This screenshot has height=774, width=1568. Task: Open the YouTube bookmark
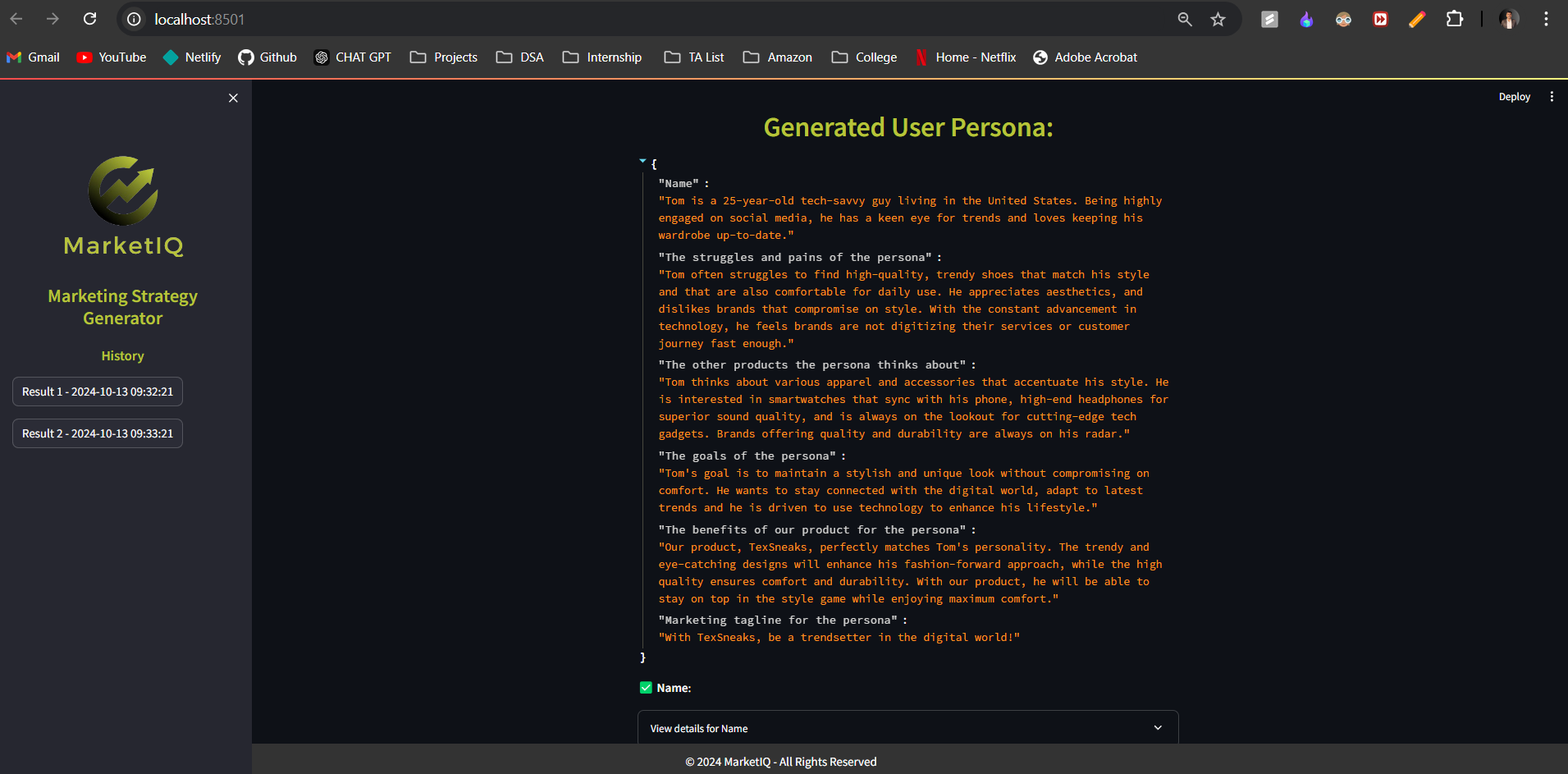[x=112, y=57]
